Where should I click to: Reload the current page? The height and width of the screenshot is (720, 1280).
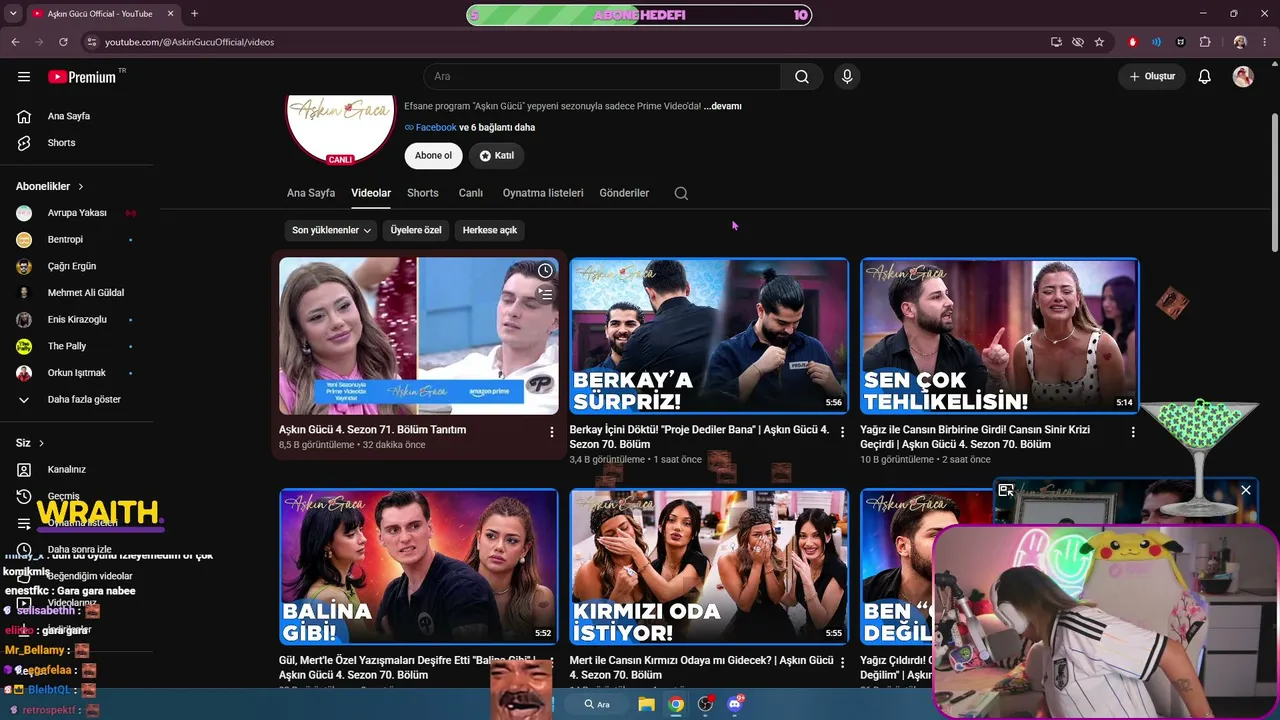click(x=63, y=42)
